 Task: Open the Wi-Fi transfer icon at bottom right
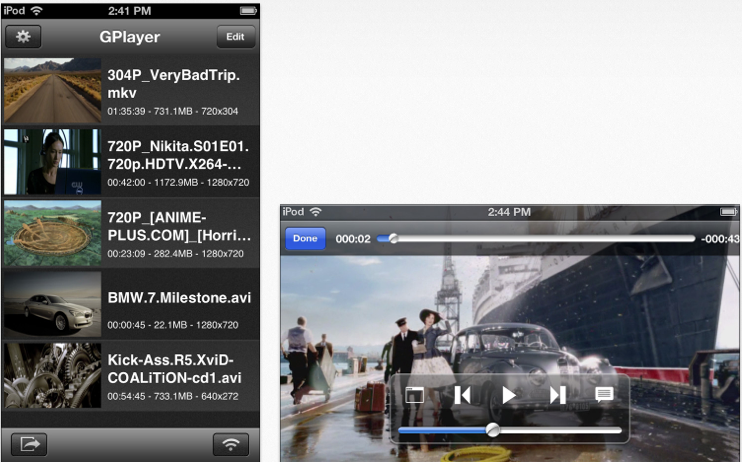231,444
